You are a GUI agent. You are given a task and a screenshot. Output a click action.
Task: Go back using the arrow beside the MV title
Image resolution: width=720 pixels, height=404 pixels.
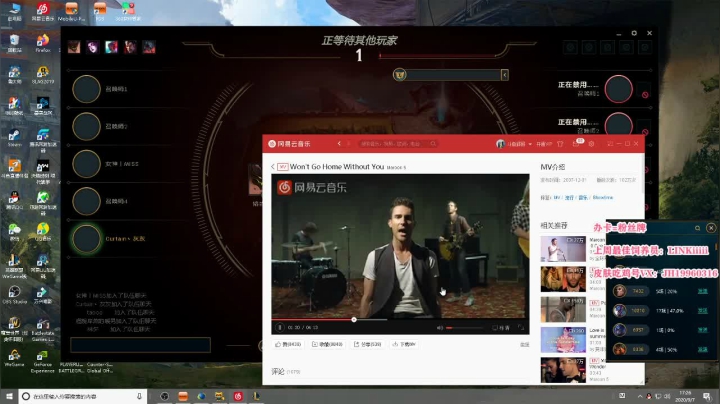tap(273, 167)
